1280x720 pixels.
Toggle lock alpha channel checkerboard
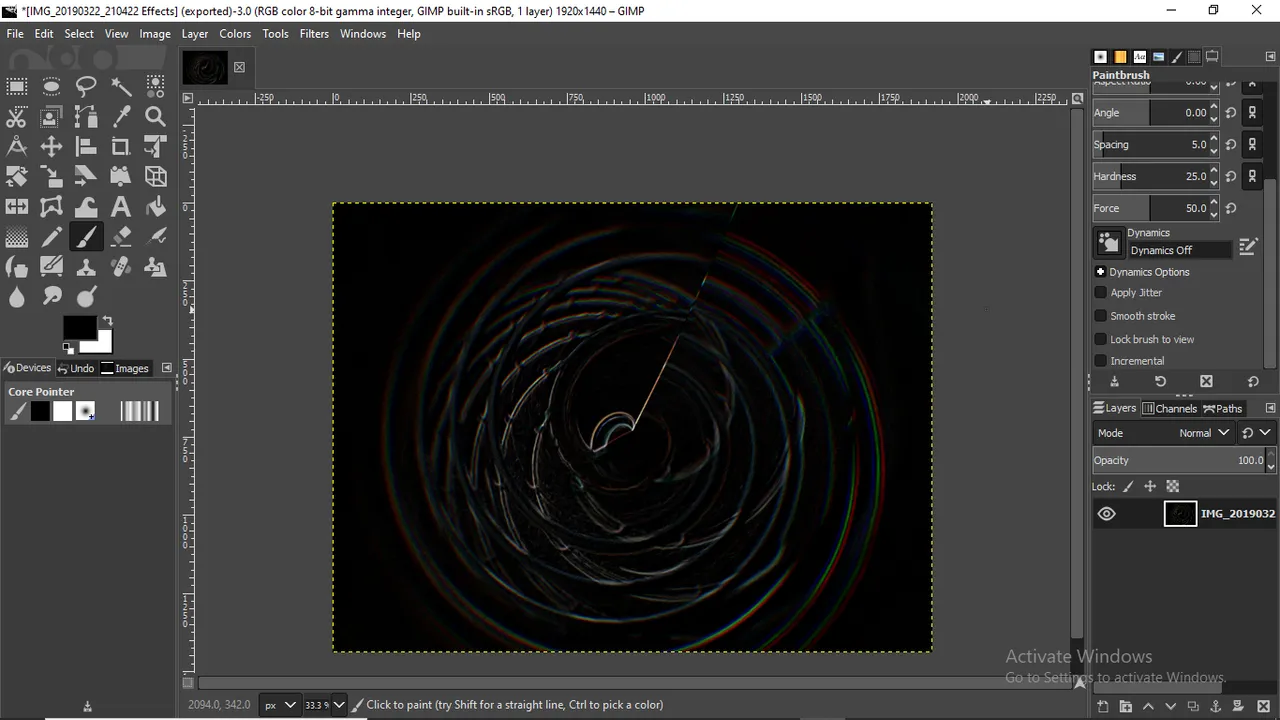pos(1173,487)
